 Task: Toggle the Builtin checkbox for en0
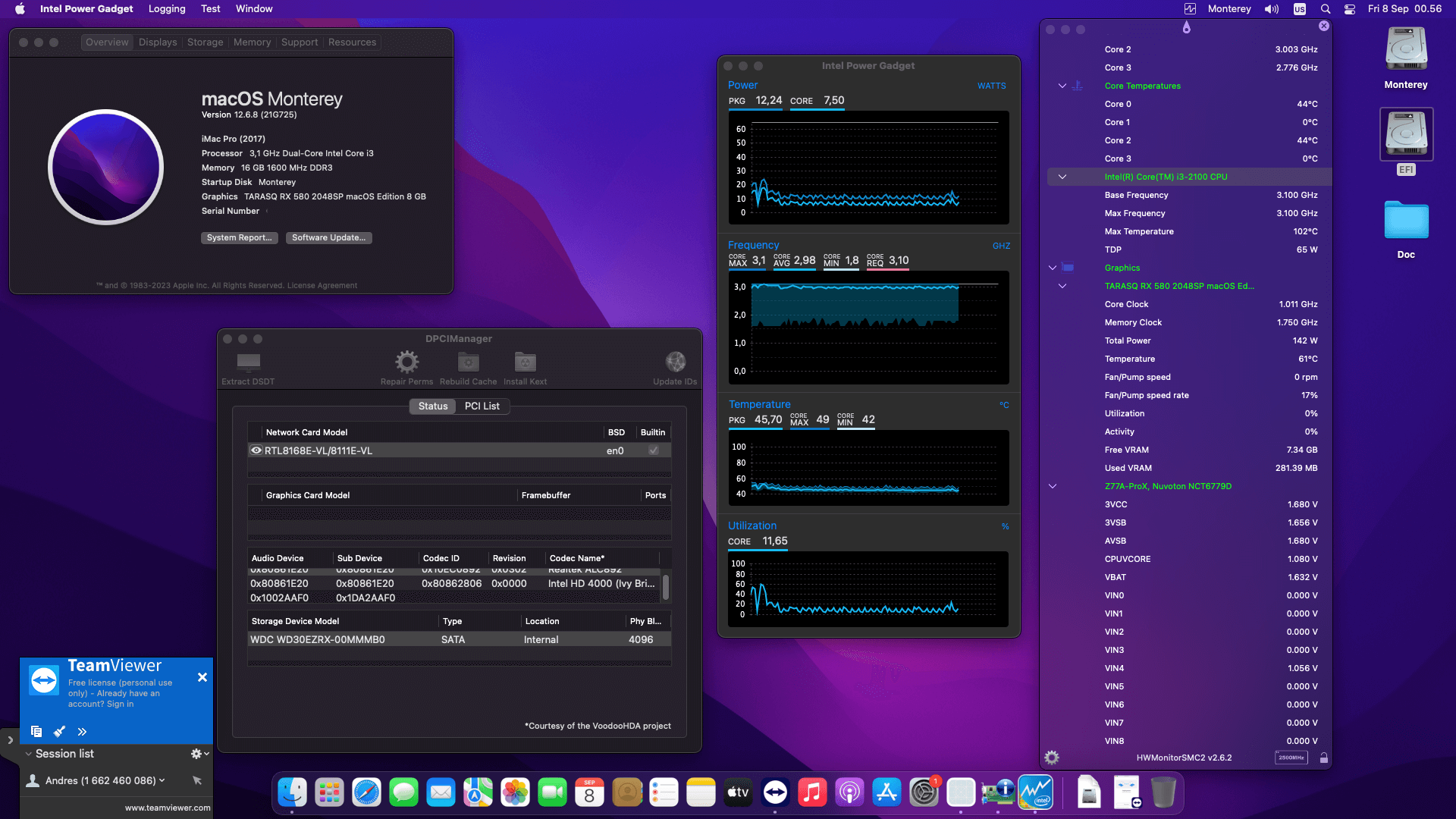point(653,450)
